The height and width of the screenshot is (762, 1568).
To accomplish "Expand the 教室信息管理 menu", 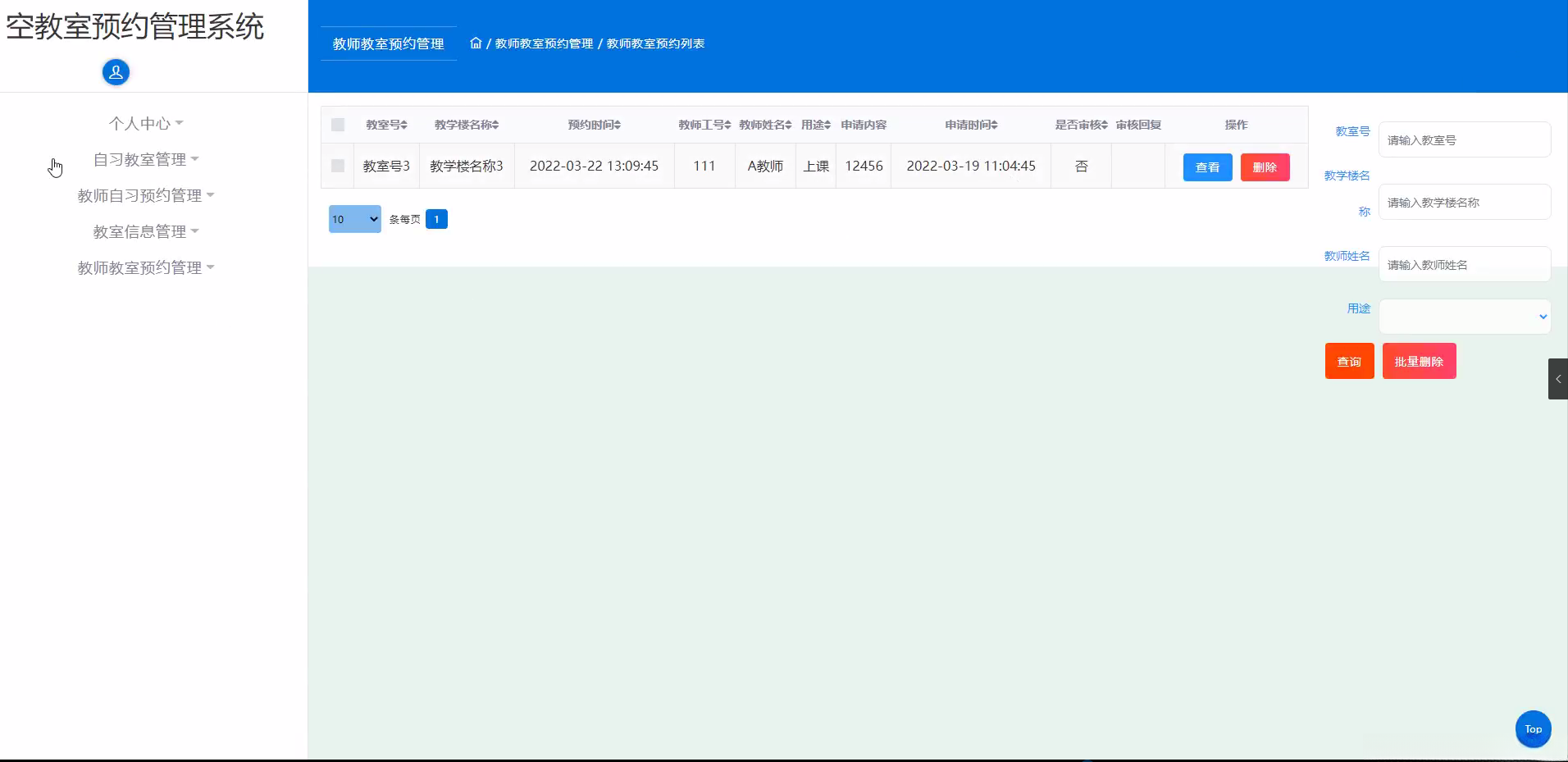I will 146,231.
